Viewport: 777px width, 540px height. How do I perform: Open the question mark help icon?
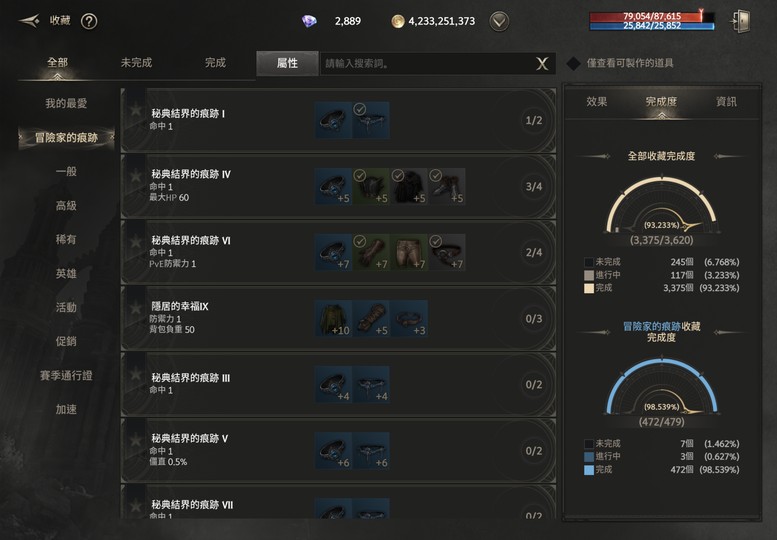(x=89, y=21)
